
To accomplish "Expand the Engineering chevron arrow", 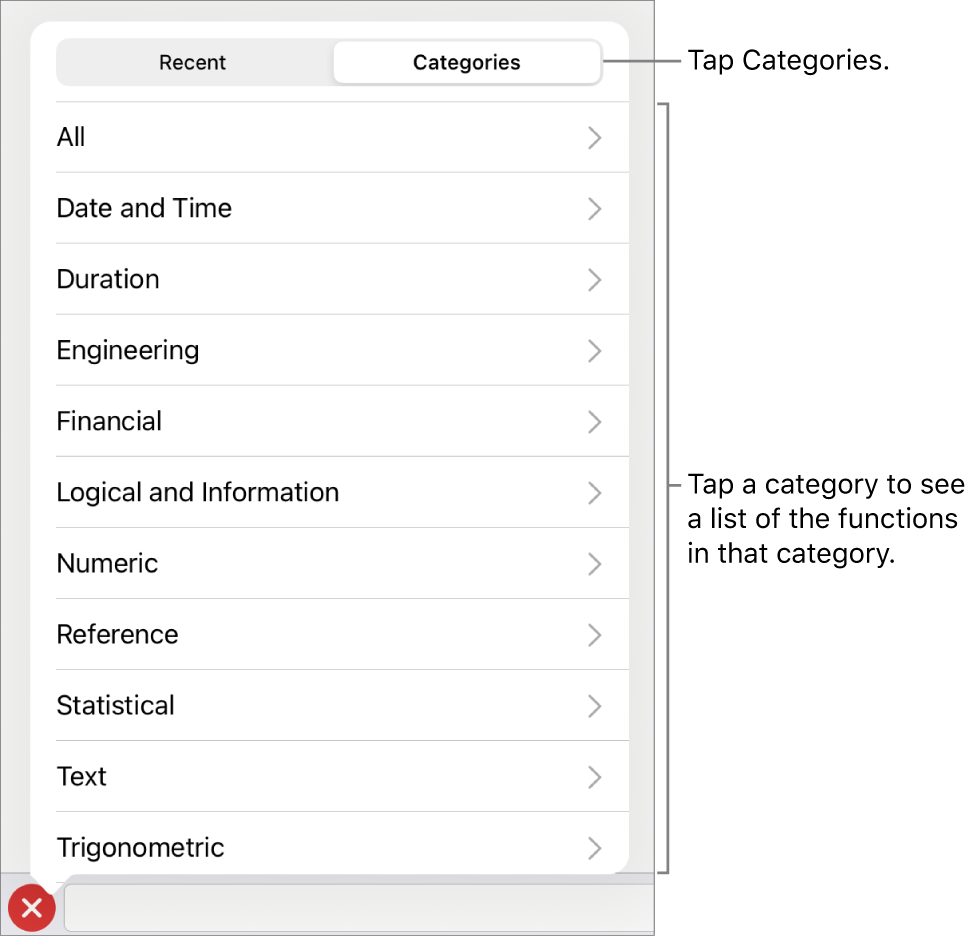I will click(595, 351).
